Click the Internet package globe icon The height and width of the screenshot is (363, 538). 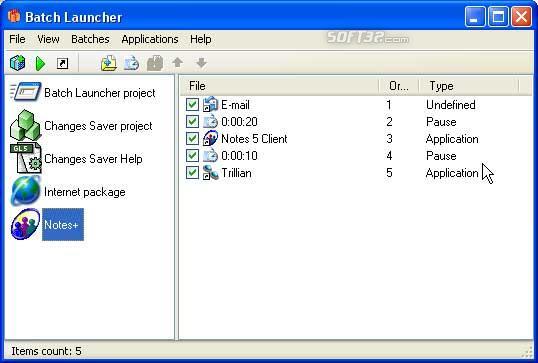26,191
